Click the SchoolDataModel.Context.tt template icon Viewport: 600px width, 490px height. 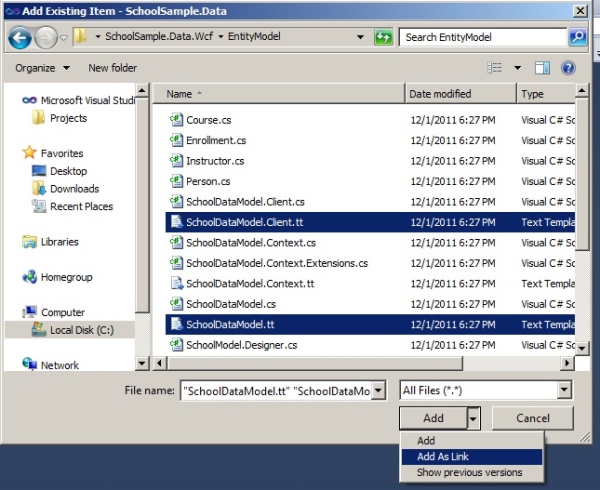click(176, 283)
